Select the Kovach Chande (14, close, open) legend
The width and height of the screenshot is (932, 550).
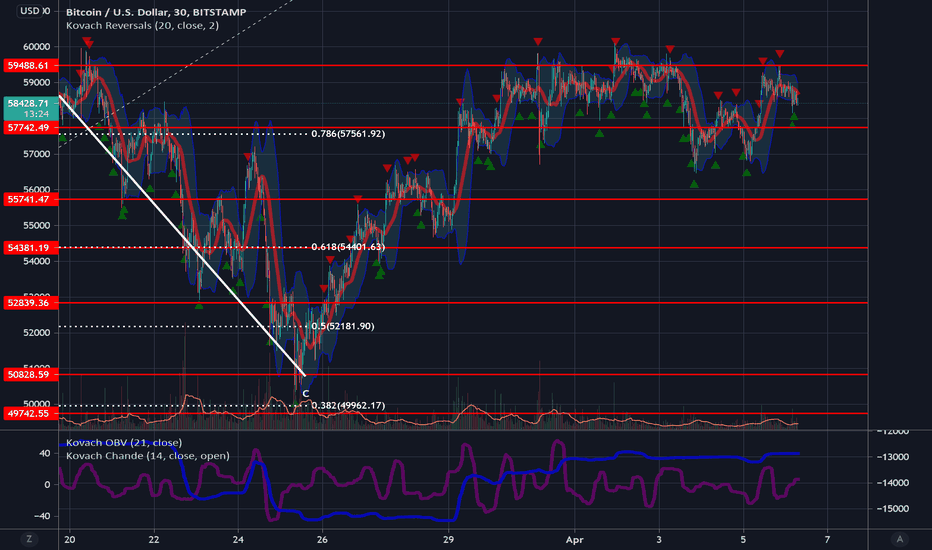coord(147,455)
